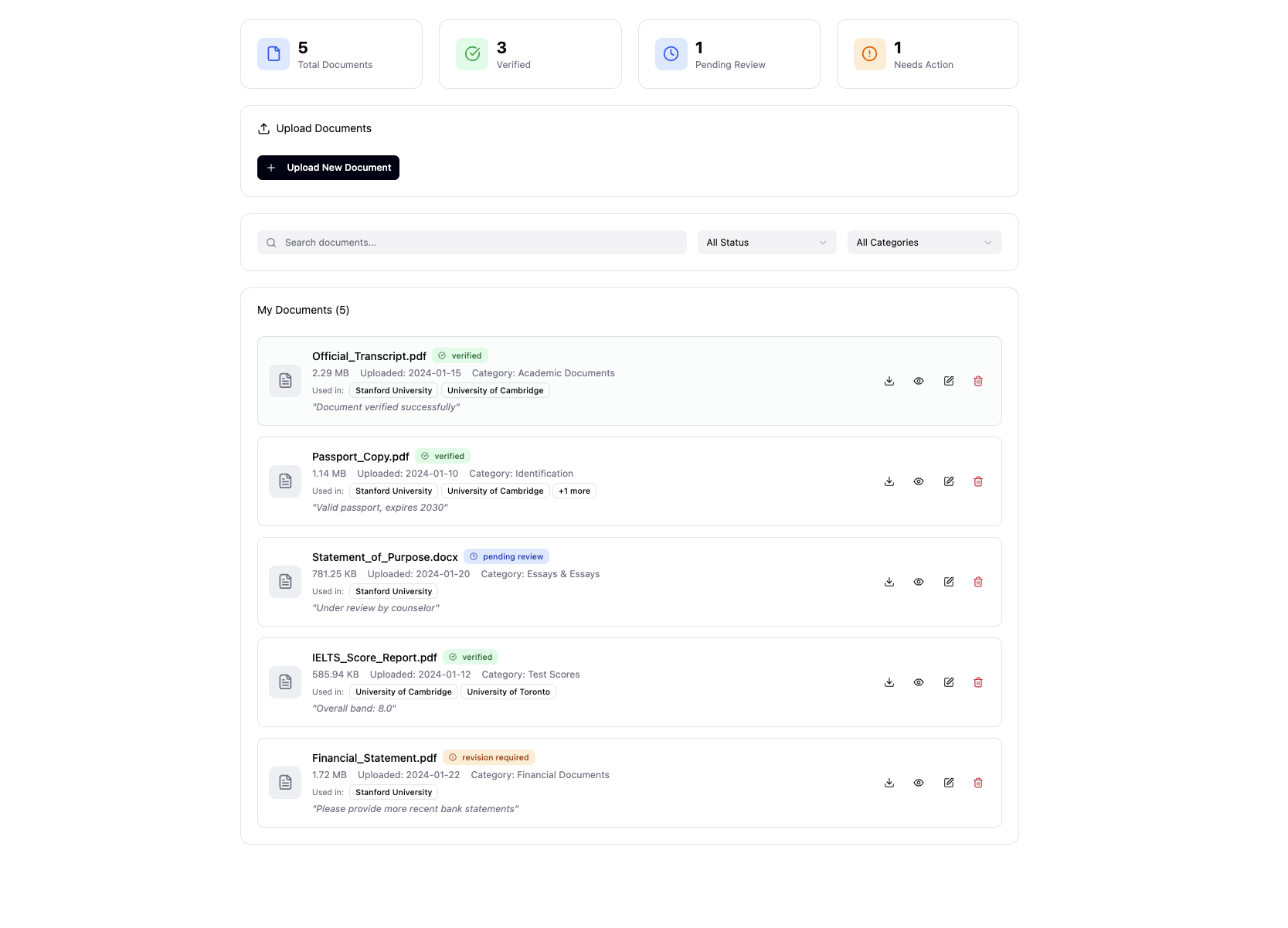View IELTS_Score_Report.pdf using the eye icon

tap(919, 682)
